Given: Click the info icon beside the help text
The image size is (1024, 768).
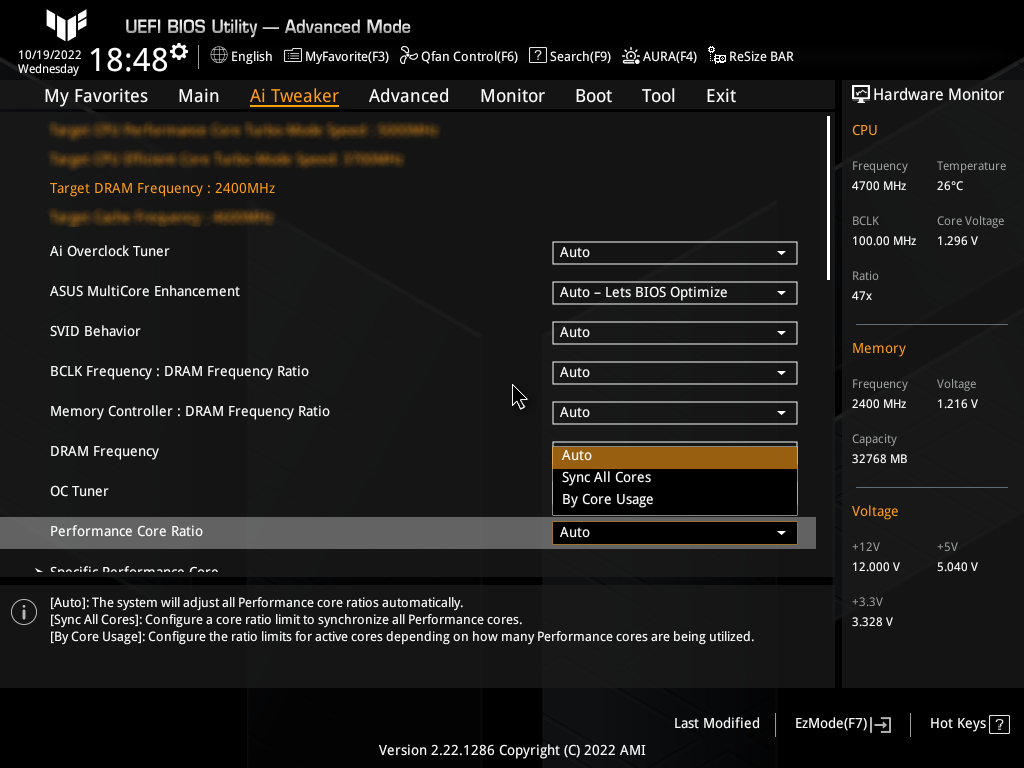Looking at the screenshot, I should pyautogui.click(x=23, y=611).
